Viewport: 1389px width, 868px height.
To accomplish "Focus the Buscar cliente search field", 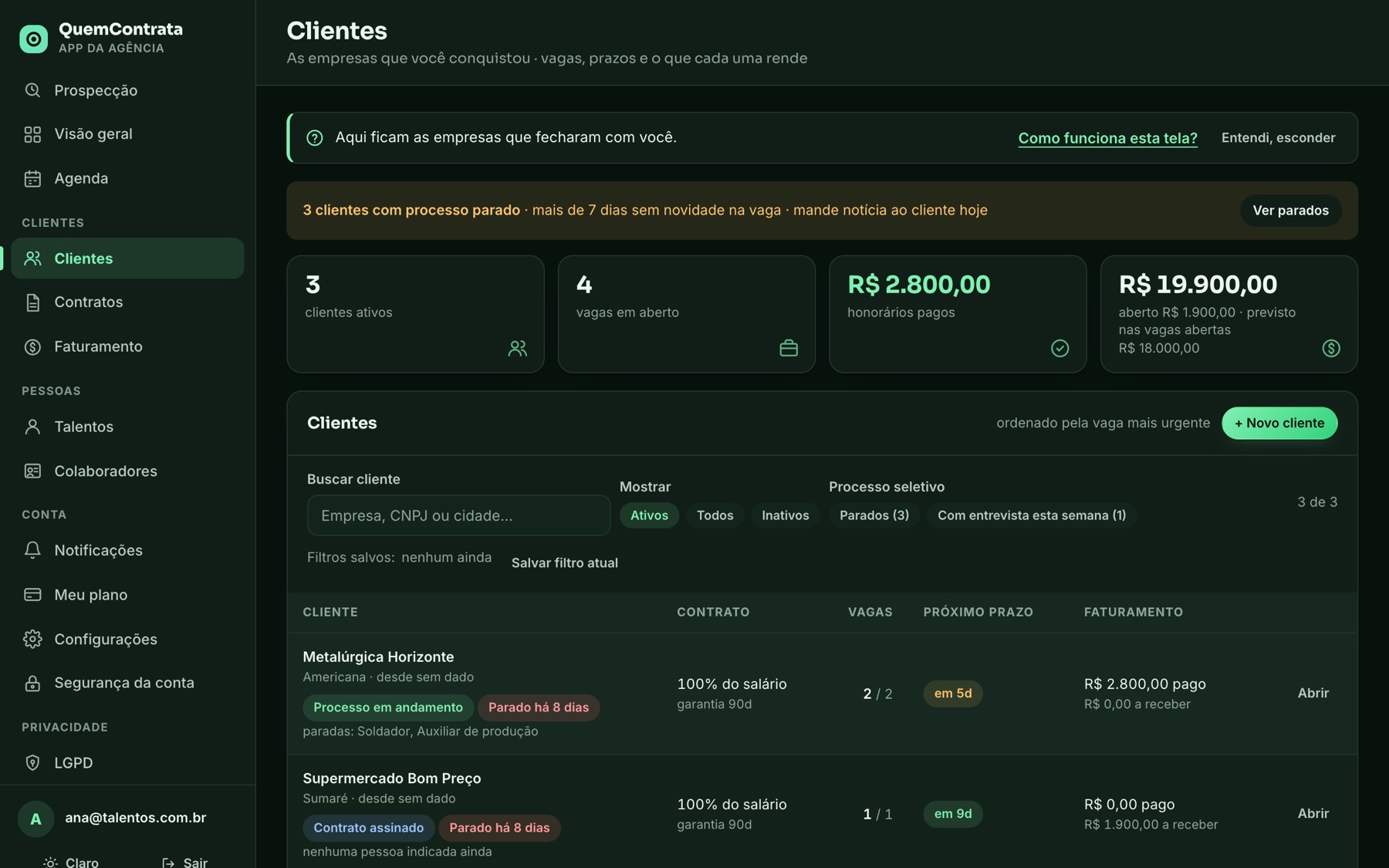I will [458, 515].
